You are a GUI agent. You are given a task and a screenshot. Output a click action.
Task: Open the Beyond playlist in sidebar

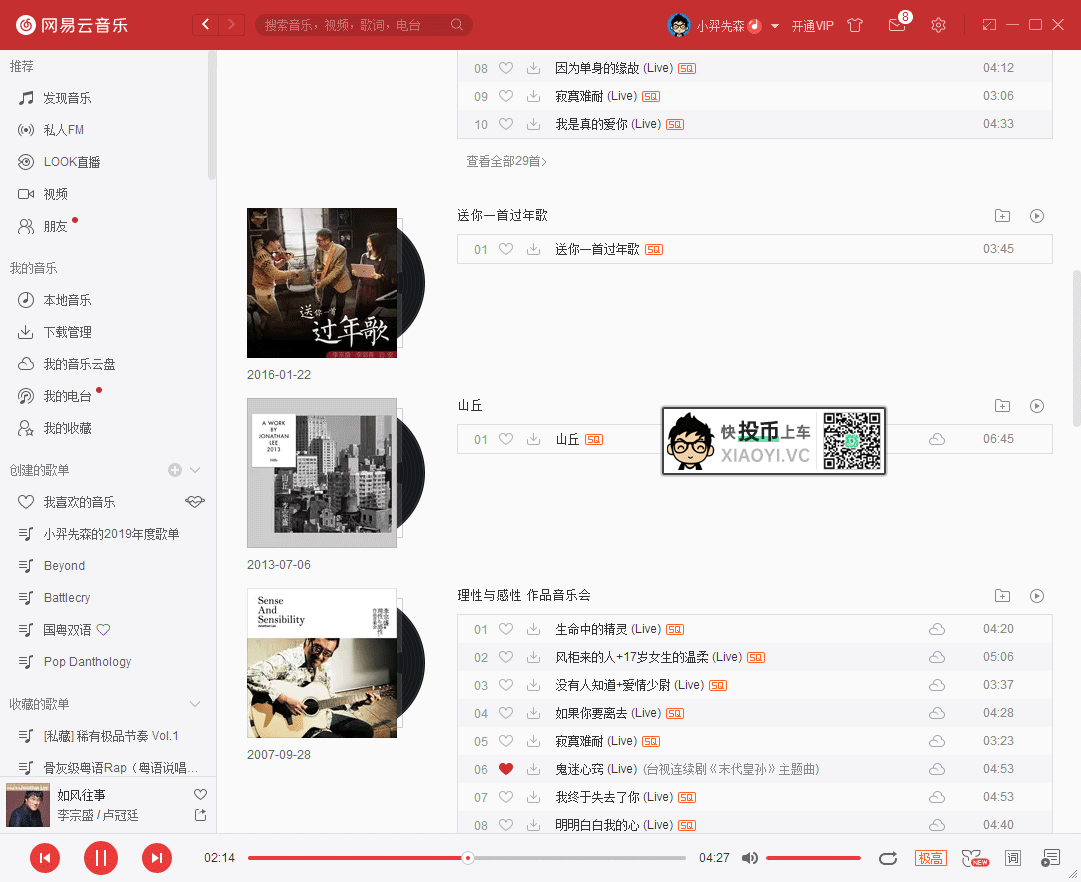pyautogui.click(x=64, y=565)
